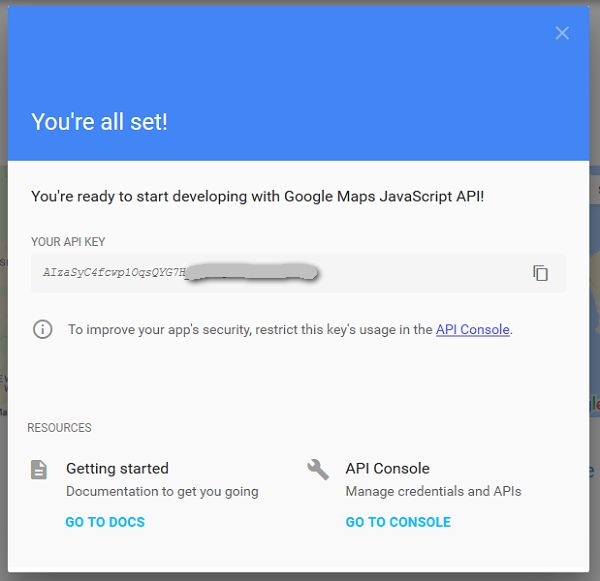
Task: Click the API Console resource heading
Action: (x=388, y=468)
